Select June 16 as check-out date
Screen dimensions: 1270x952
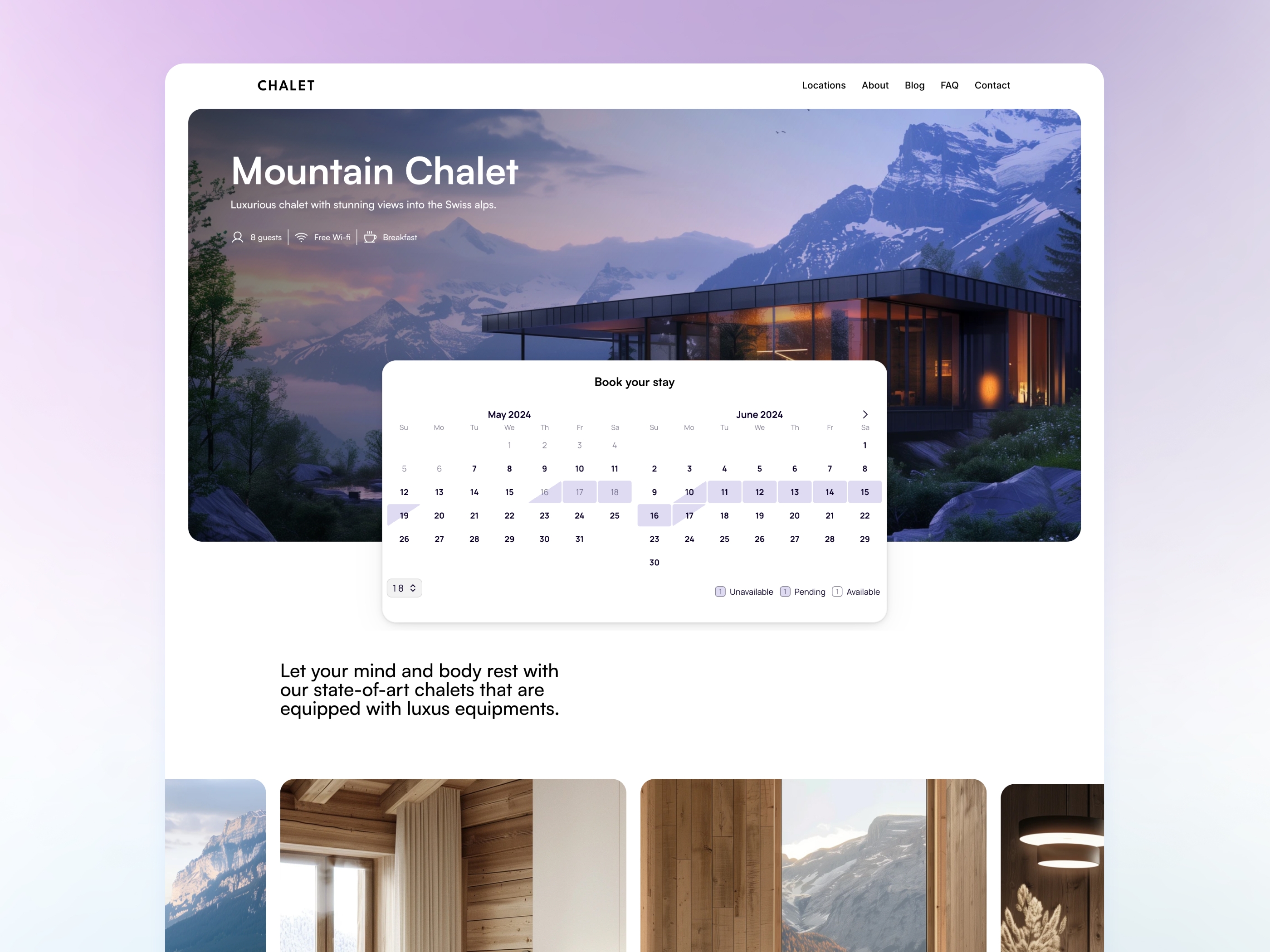pos(654,515)
